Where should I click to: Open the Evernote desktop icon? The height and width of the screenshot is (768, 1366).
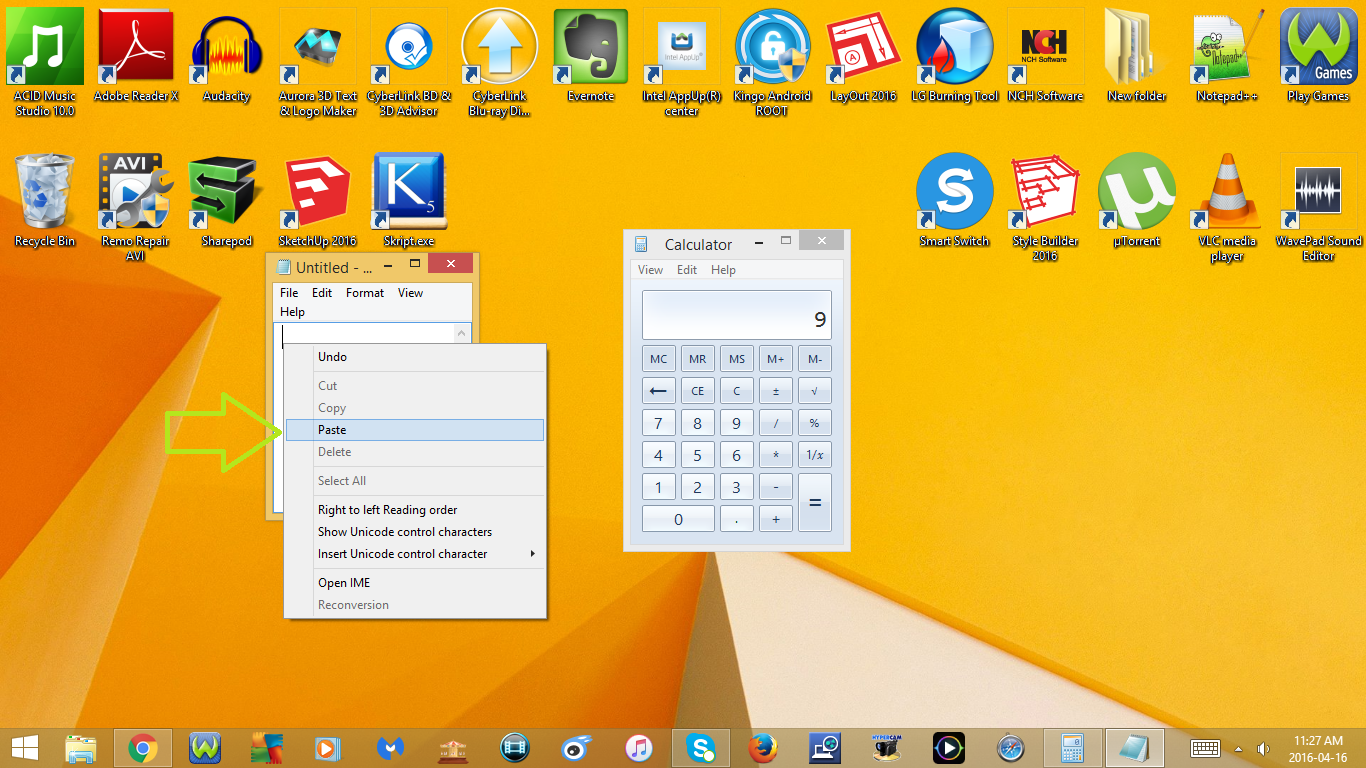click(590, 45)
